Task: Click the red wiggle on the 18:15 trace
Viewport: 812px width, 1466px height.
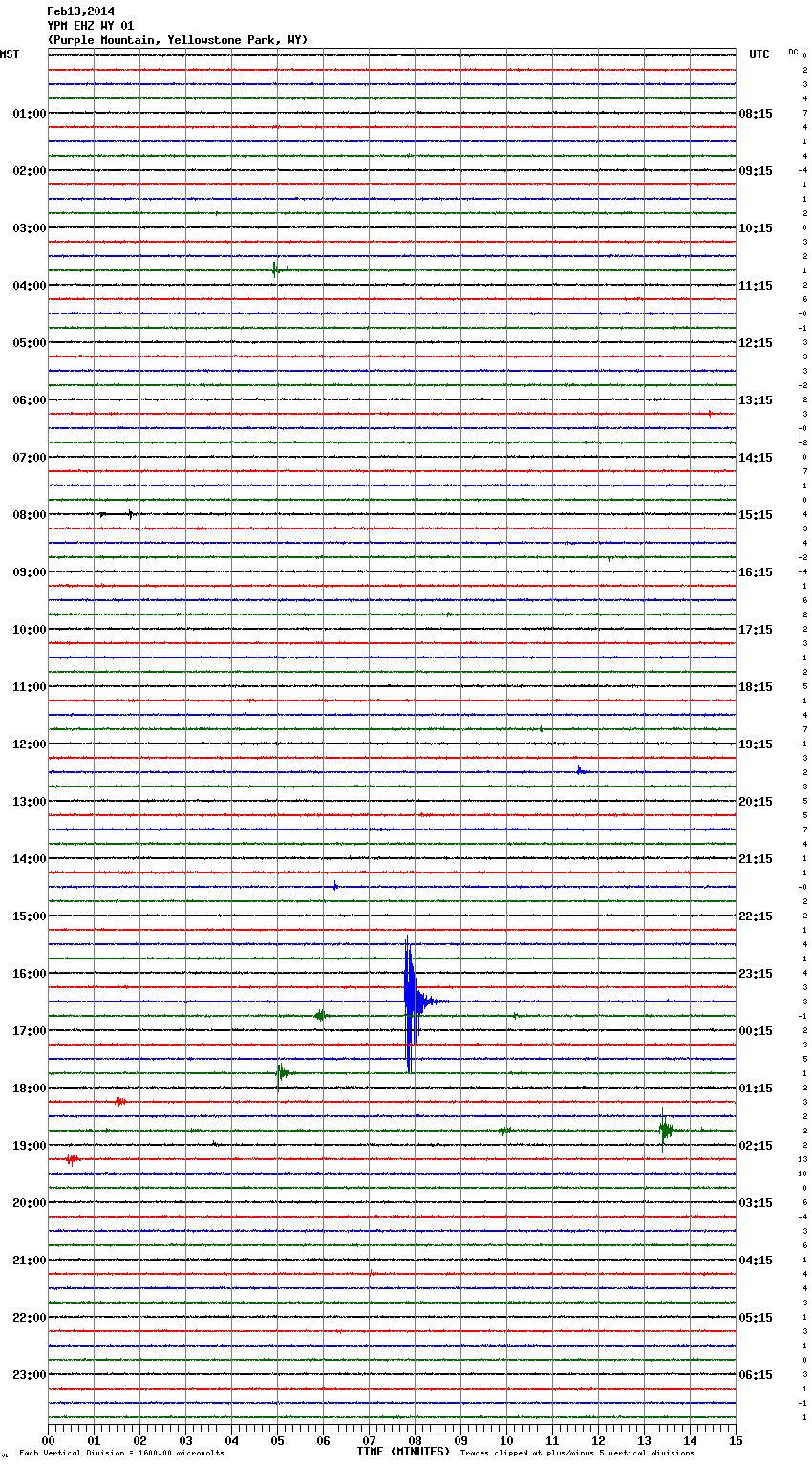Action: 120,1102
